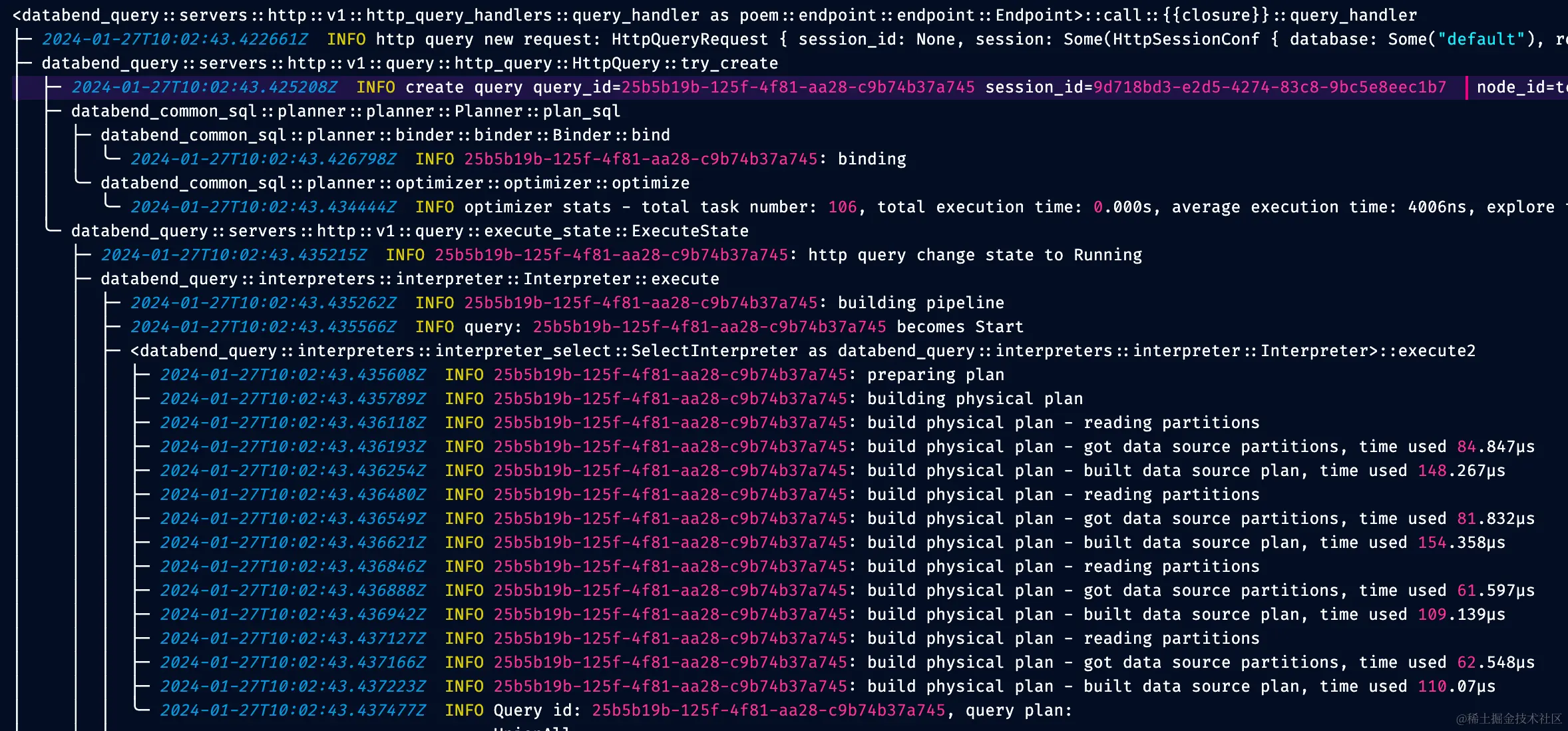Click 'http query change state to Running'
This screenshot has height=731, width=1568.
tap(974, 255)
